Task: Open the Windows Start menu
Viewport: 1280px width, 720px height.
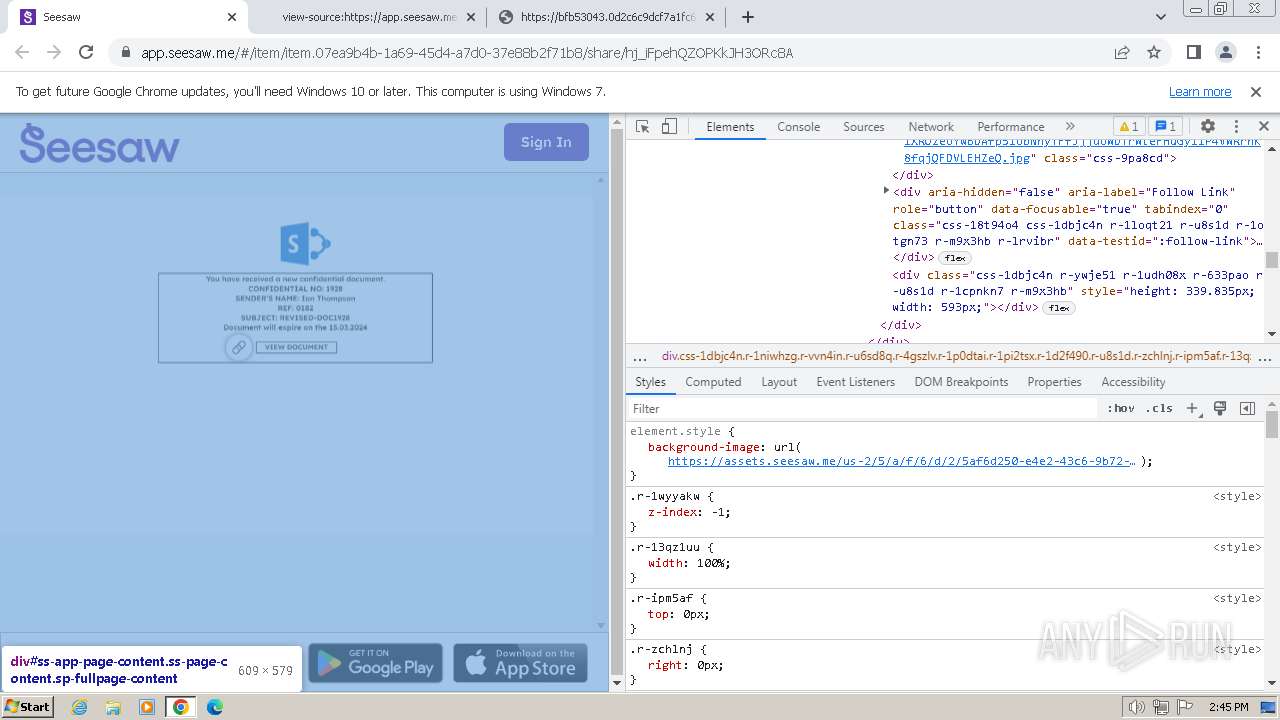Action: (x=27, y=706)
